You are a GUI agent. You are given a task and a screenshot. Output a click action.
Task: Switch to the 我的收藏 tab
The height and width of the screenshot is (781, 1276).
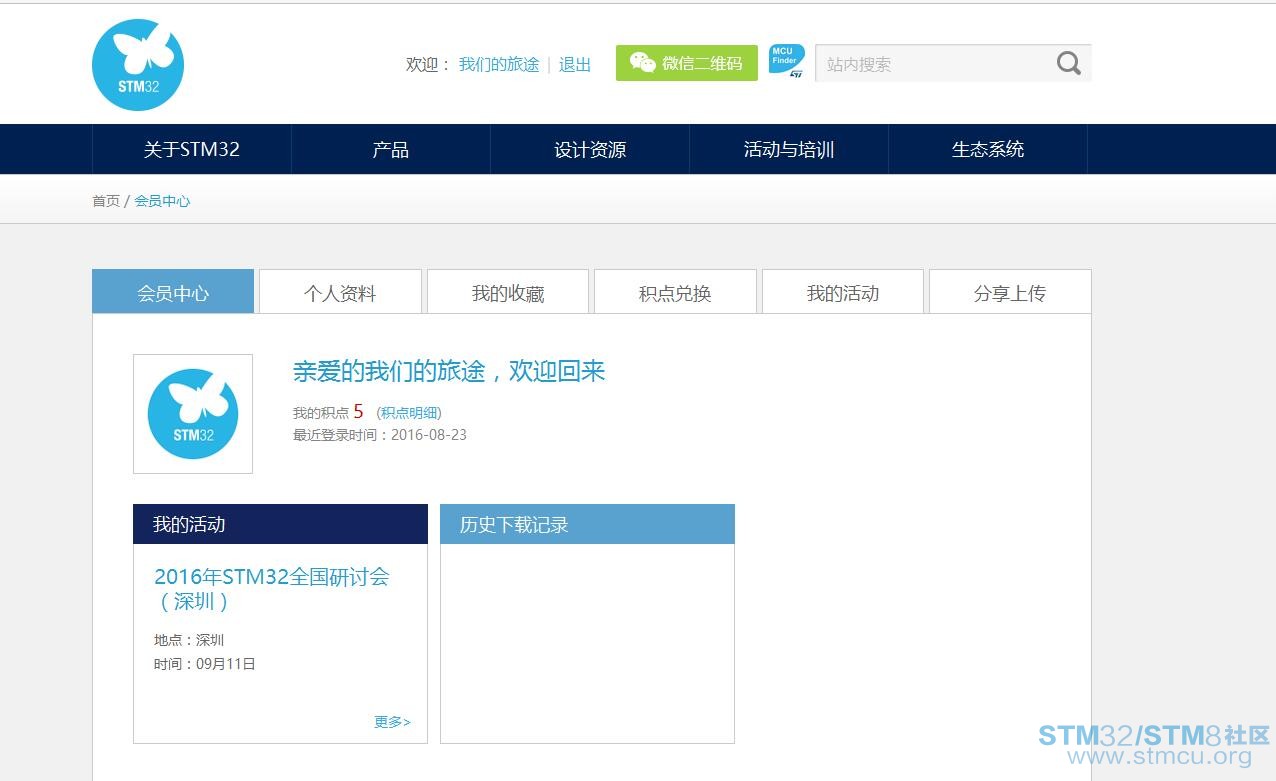coord(508,292)
